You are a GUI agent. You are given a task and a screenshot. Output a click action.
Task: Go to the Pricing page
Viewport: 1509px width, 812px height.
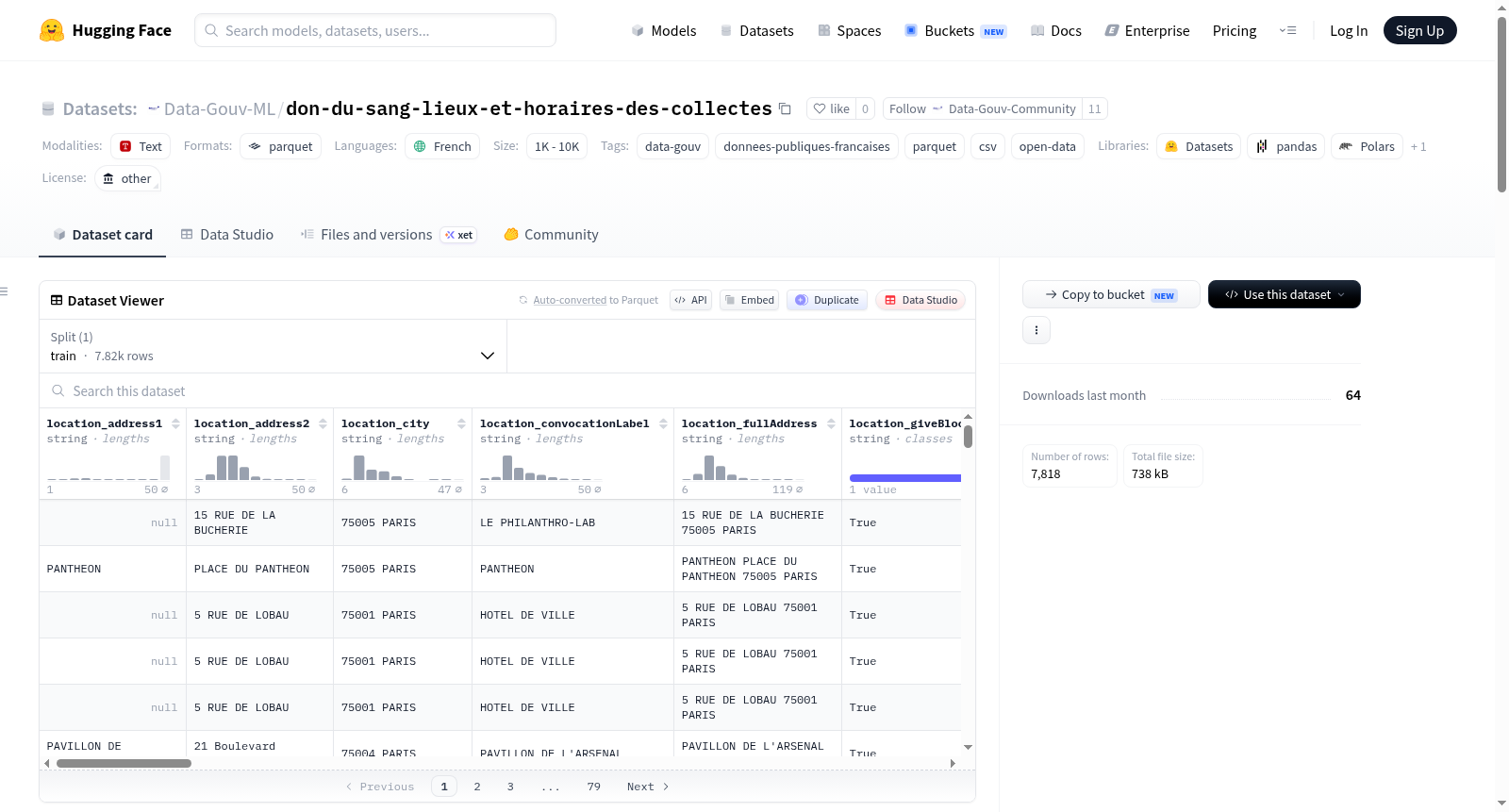(1235, 30)
